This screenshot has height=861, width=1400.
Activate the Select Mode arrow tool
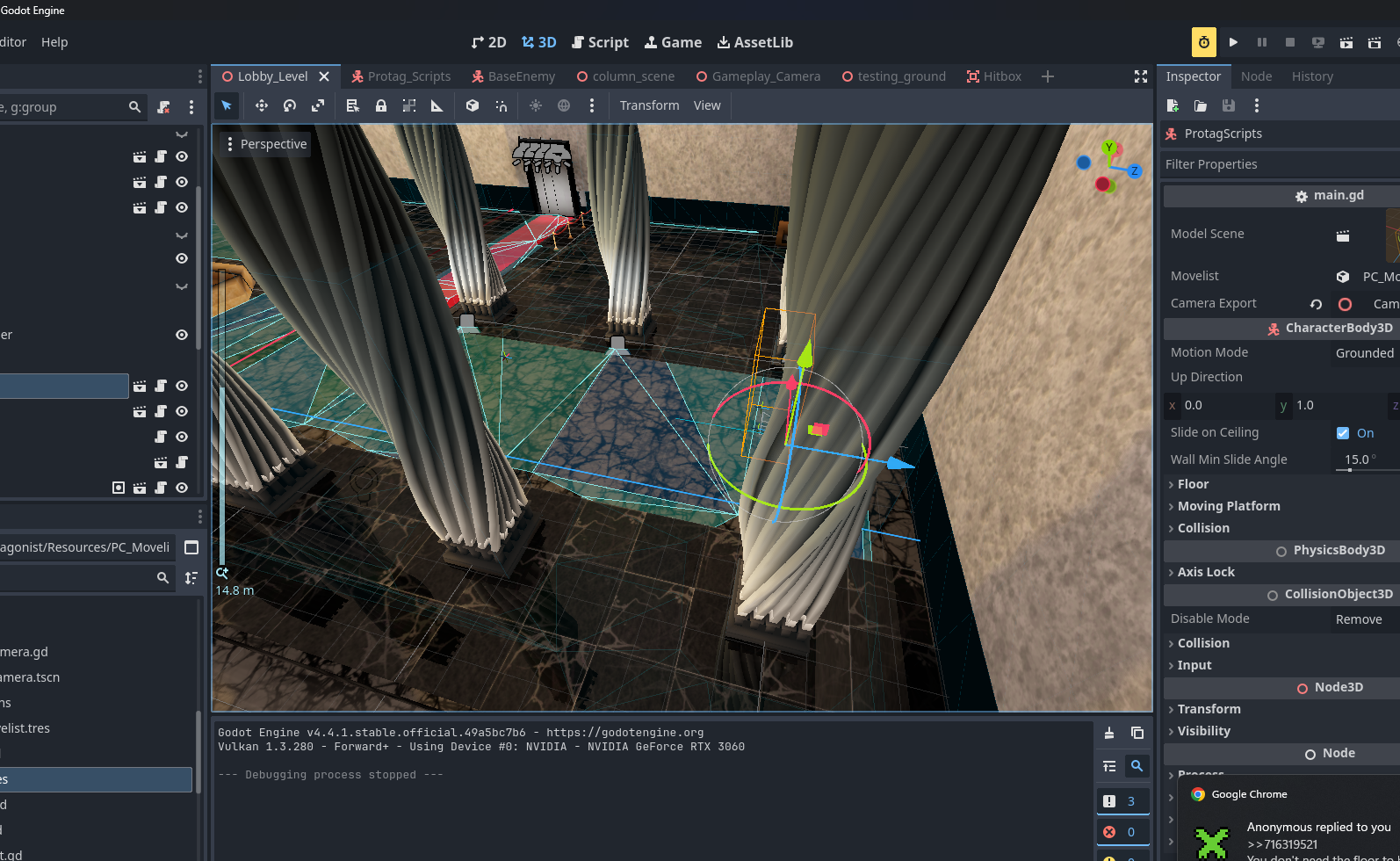(x=227, y=105)
